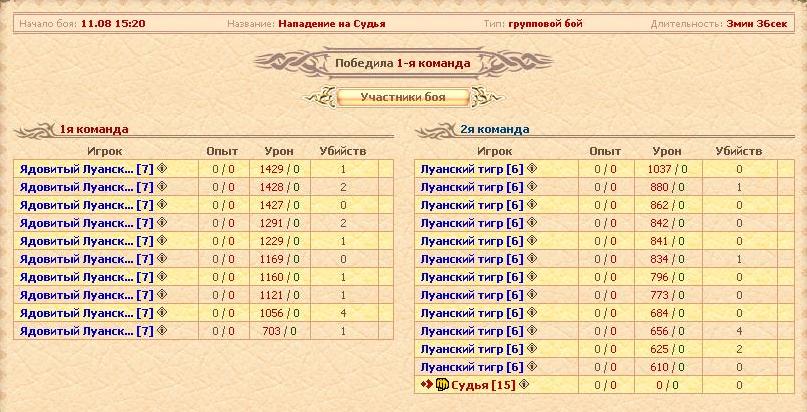Open Ядовитый Луанск... player with 4 kills, 1056 damage
This screenshot has width=807, height=412.
(86, 313)
